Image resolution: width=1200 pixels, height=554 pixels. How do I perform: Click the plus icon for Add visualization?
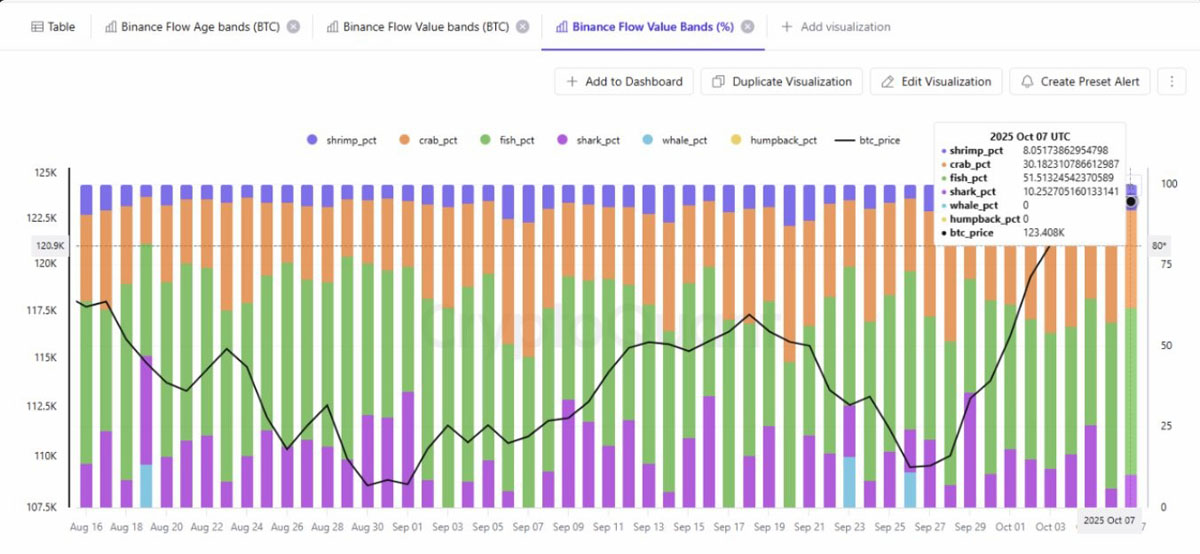787,27
